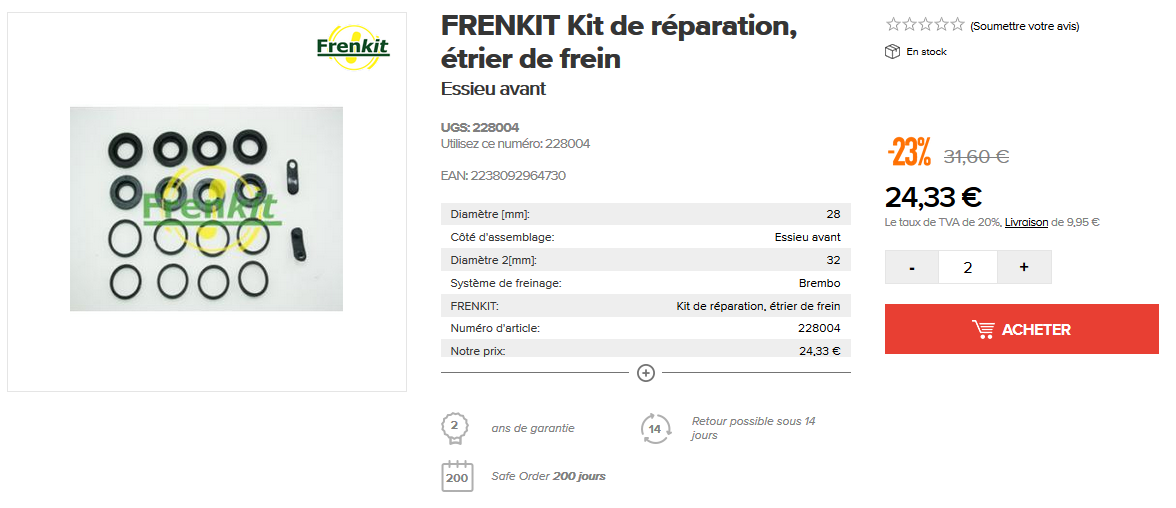Click the 'En stock' box icon
The height and width of the screenshot is (508, 1176).
coord(893,52)
